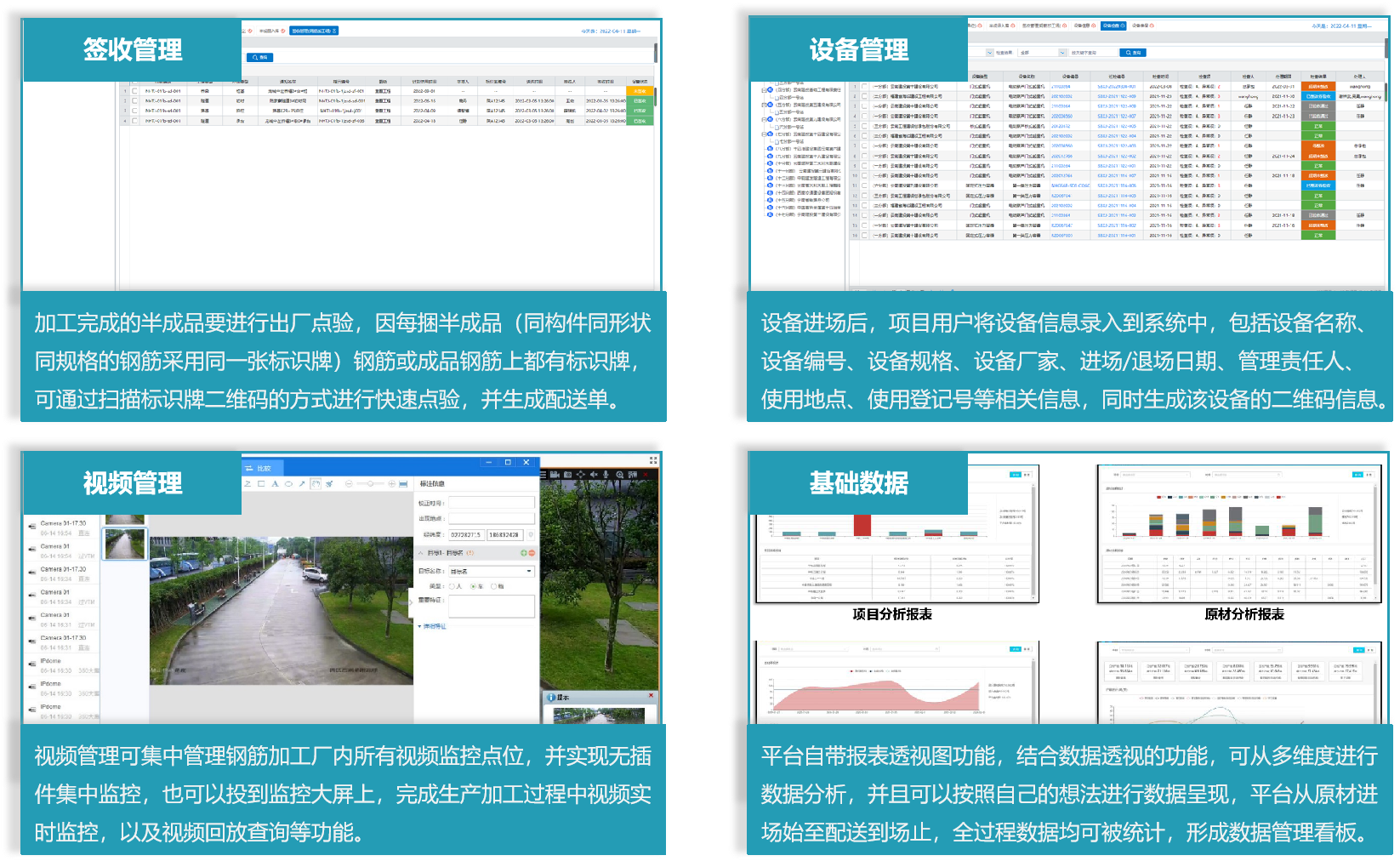1400x861 pixels.
Task: Click the green add target icon
Action: tap(523, 553)
